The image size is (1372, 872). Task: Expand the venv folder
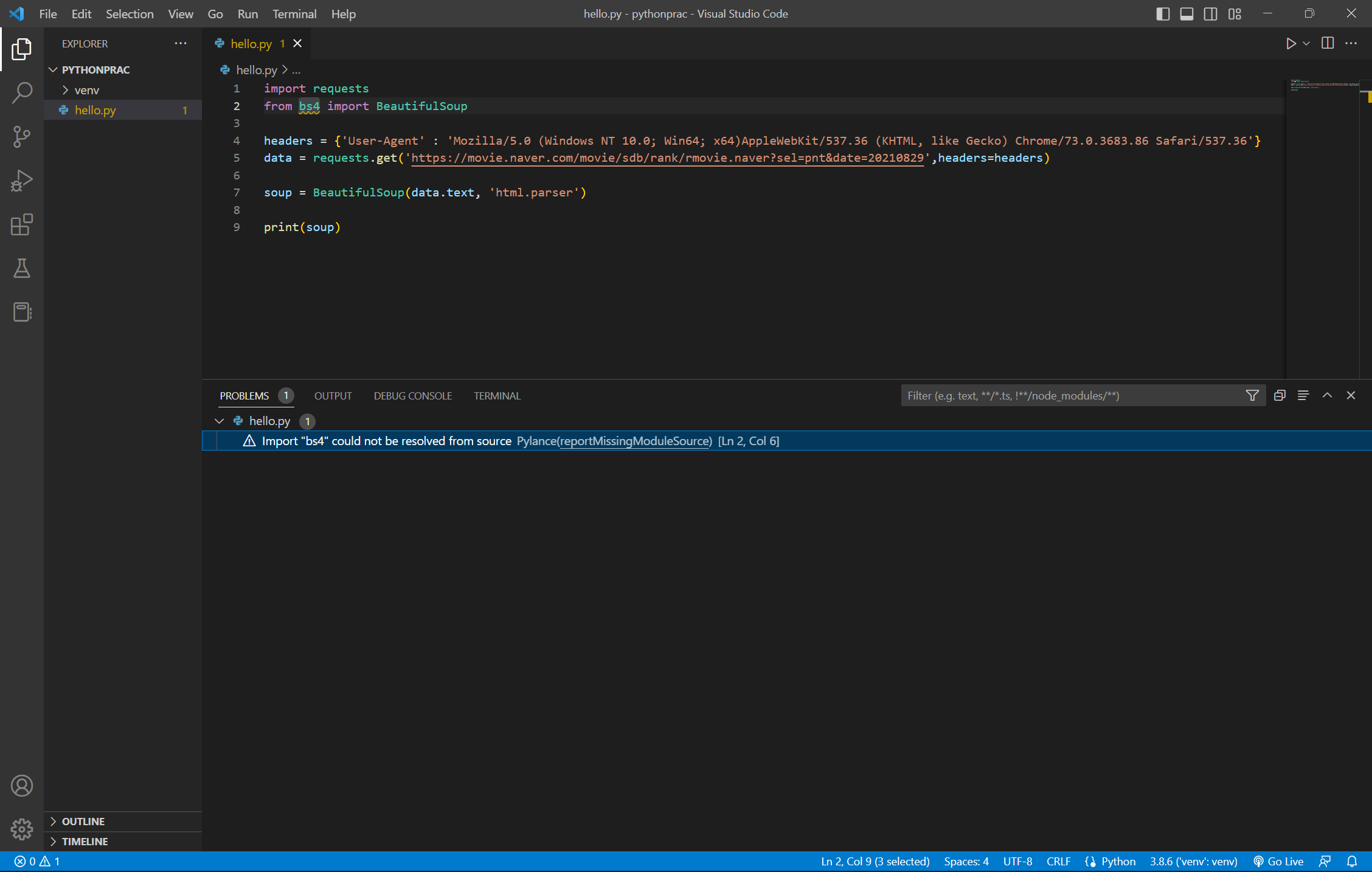(65, 90)
